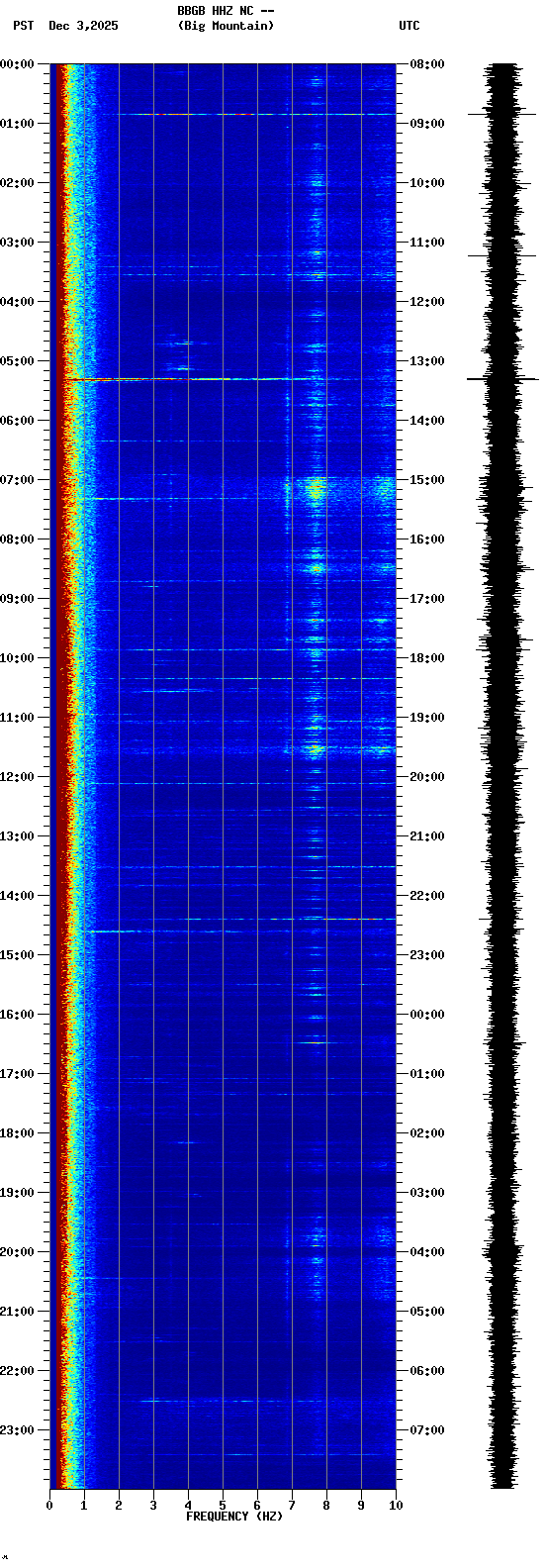This screenshot has height=1568, width=546.
Task: Click the 11:00 label on UTC axis
Action: coord(427,243)
